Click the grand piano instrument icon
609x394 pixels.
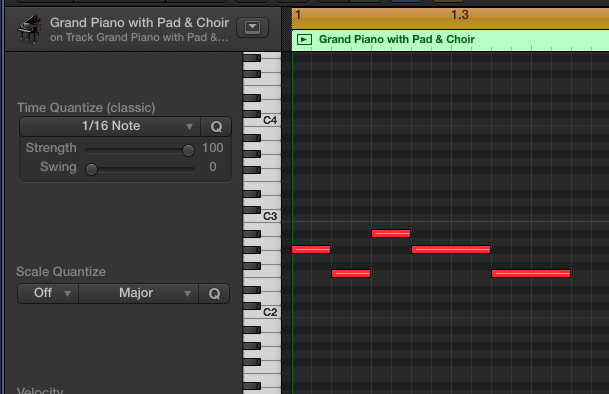[x=30, y=29]
